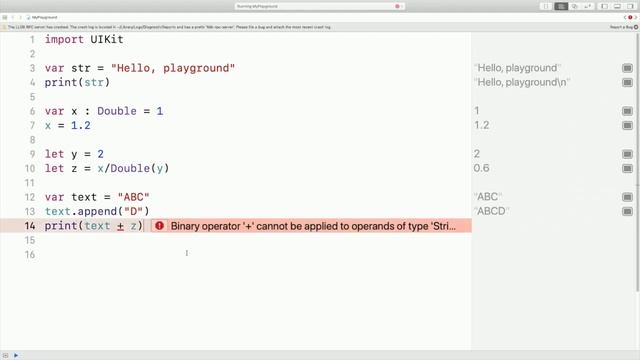Open quick look for result 0.6
The image size is (640, 360).
pos(627,168)
